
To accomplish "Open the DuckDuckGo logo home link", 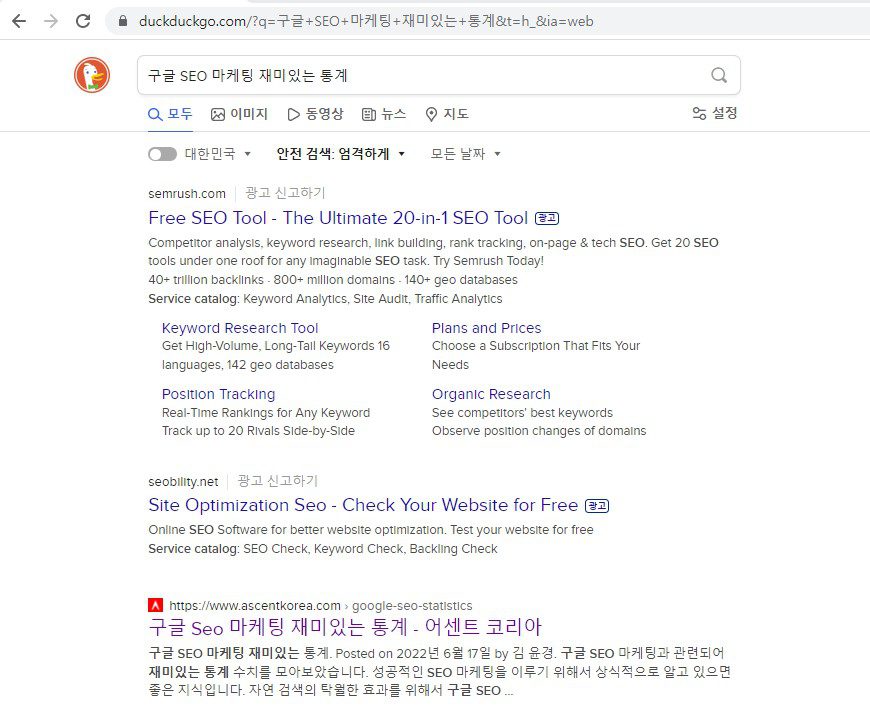I will tap(92, 75).
